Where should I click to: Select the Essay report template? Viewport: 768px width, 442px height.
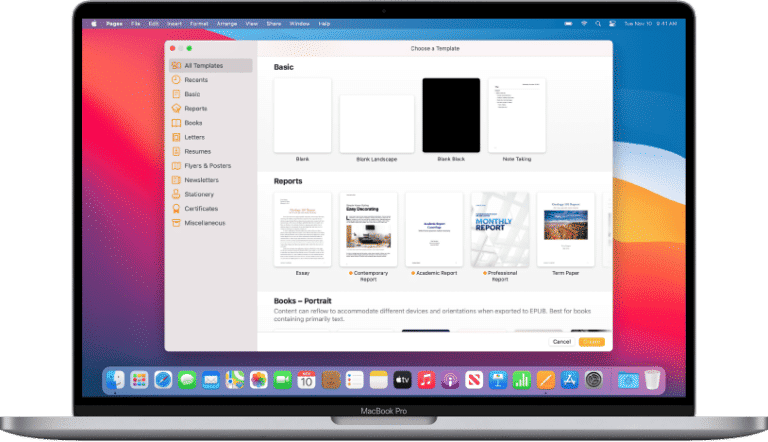(302, 229)
